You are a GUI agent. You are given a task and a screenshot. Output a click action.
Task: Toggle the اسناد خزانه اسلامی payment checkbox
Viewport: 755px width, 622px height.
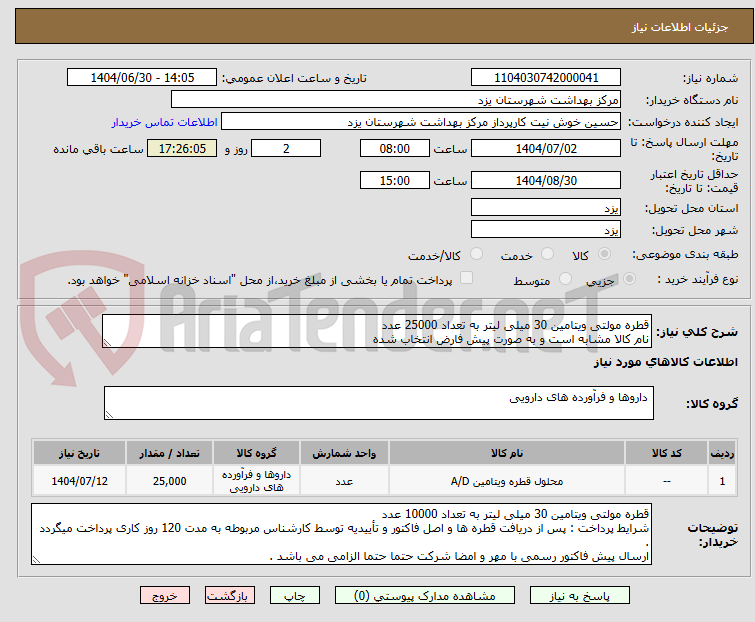[466, 278]
